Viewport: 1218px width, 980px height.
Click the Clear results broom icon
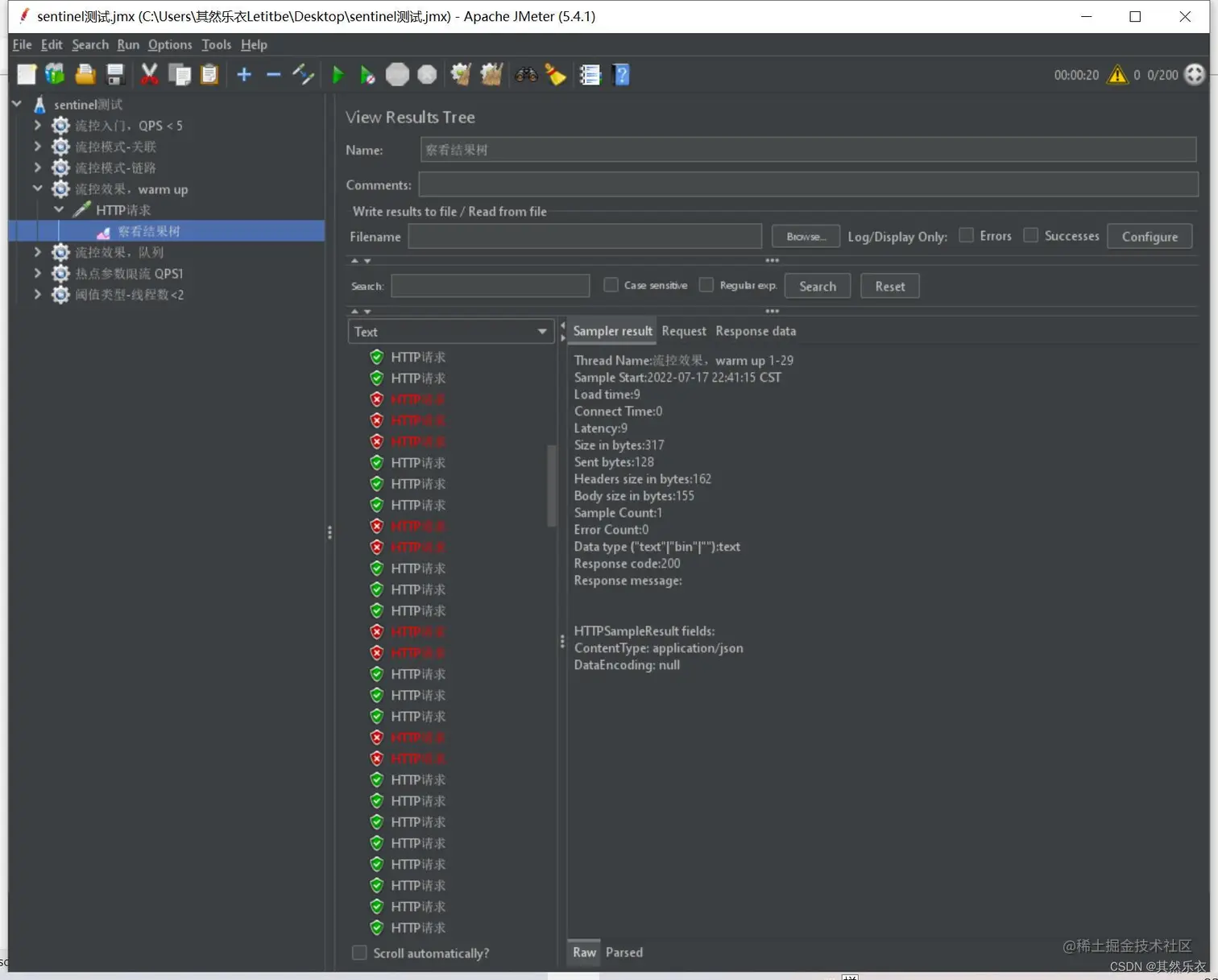click(461, 75)
